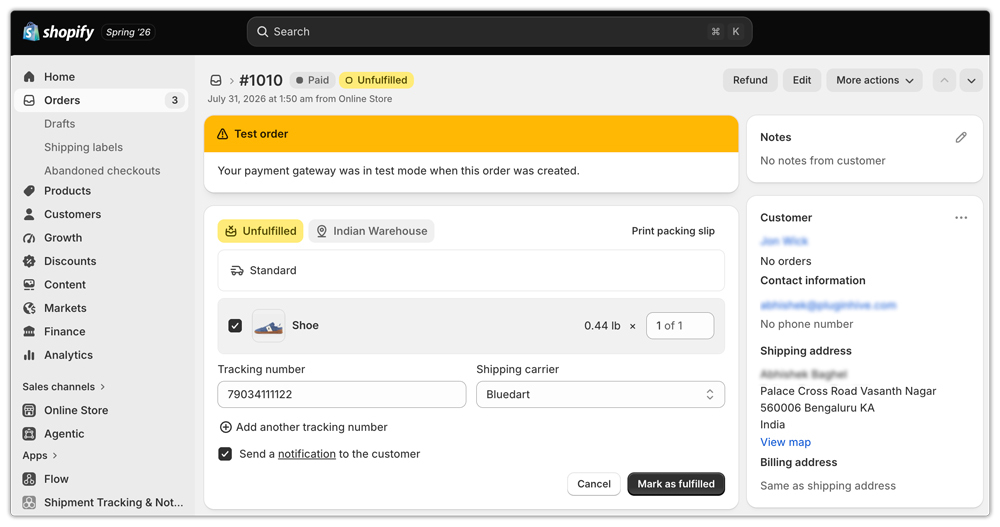Click the Unfulfilled status badge by #1010
Screen dimensions: 1000x527
[x=376, y=80]
